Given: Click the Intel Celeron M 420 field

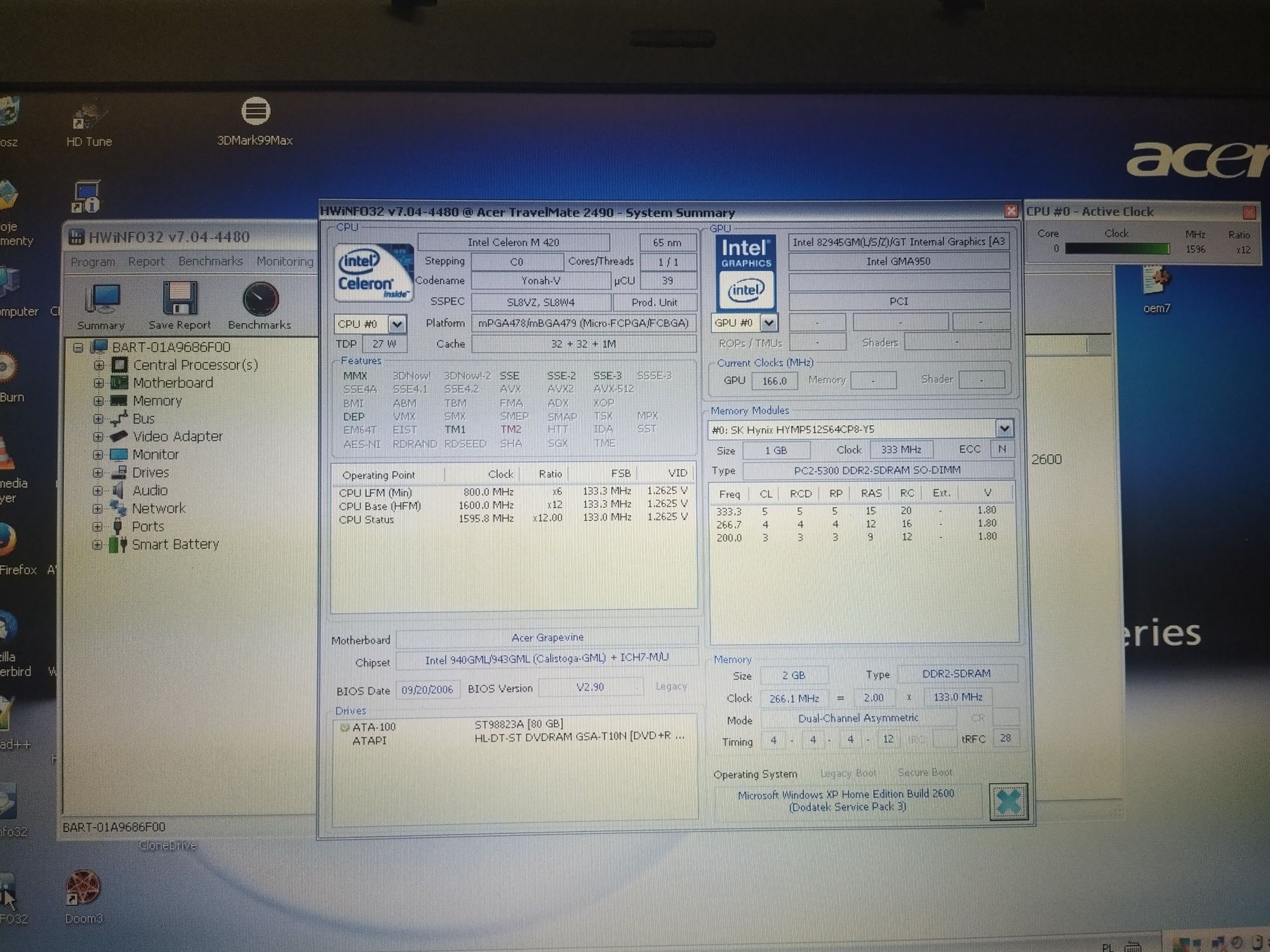Looking at the screenshot, I should 514,242.
